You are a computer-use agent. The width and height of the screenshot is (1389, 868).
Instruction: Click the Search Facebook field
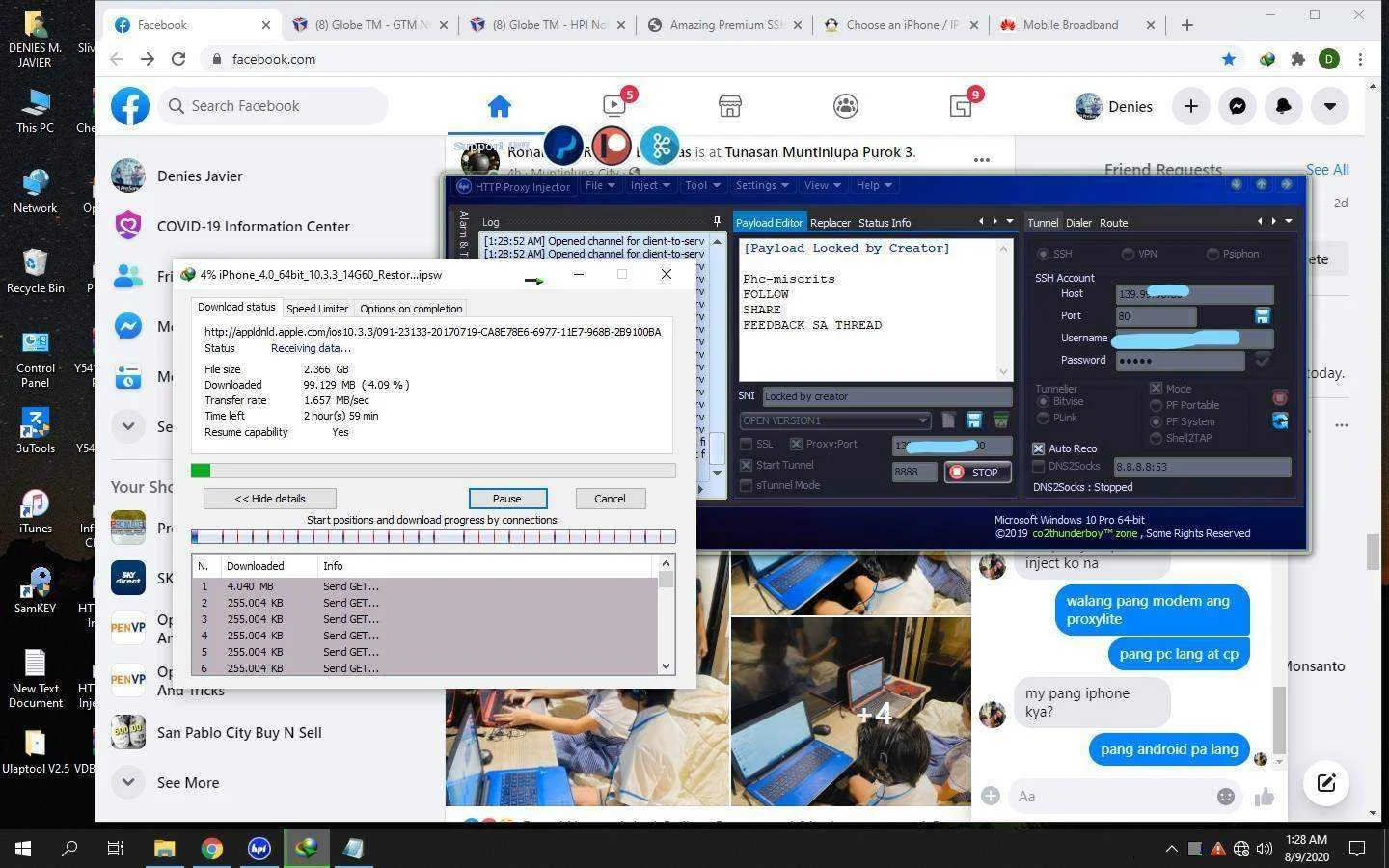273,106
